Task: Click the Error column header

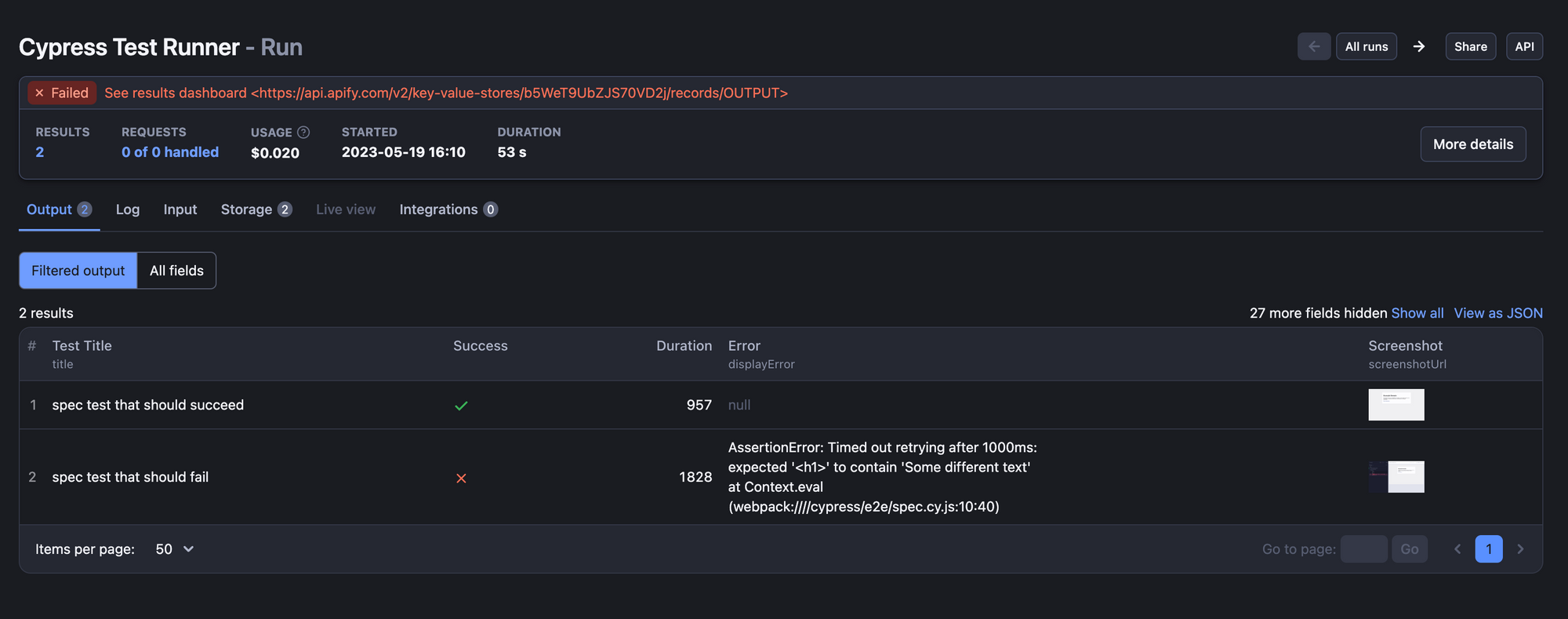Action: pyautogui.click(x=744, y=346)
